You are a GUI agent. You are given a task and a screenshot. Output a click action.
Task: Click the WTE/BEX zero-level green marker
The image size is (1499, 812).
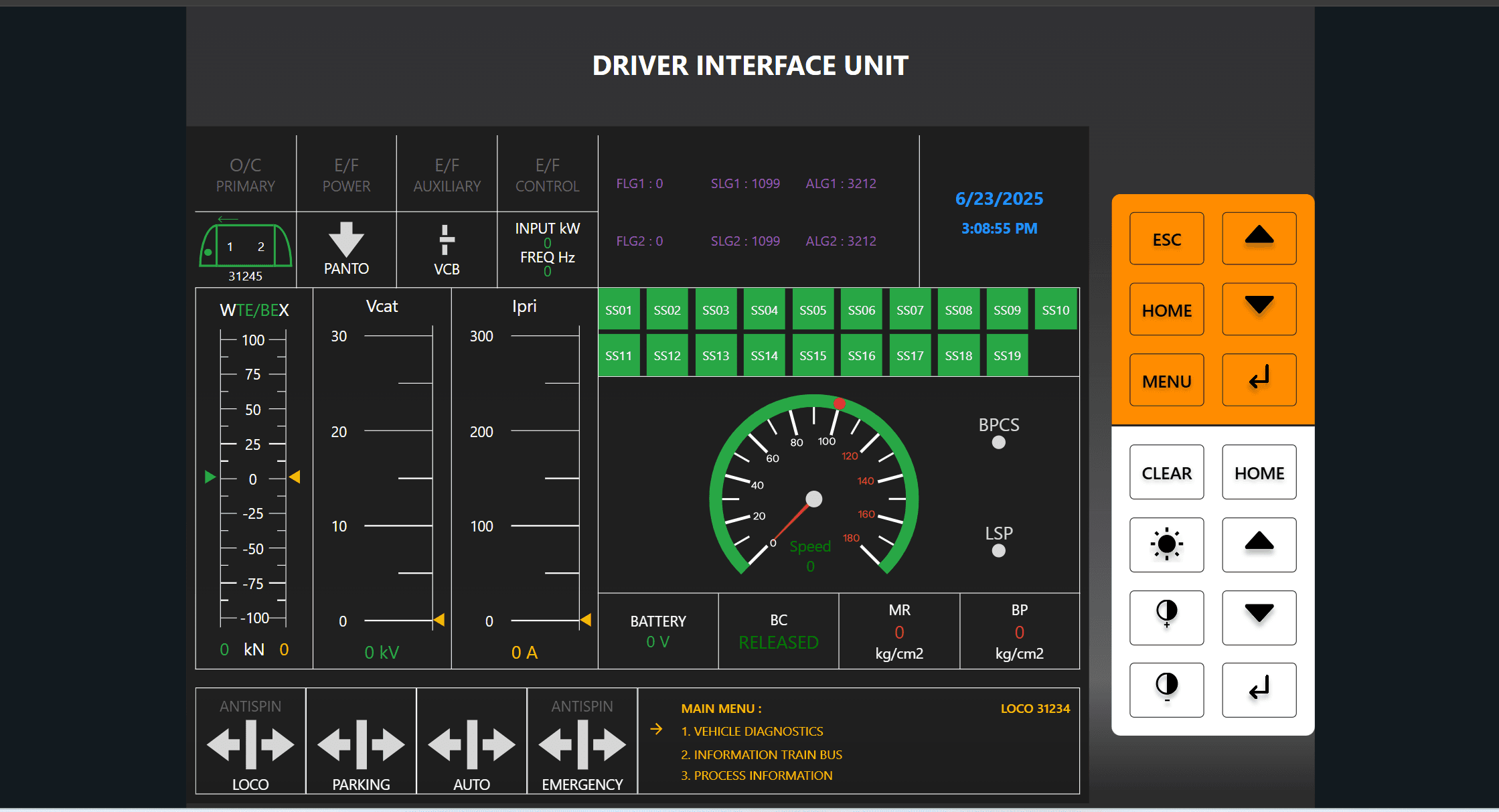(x=210, y=477)
